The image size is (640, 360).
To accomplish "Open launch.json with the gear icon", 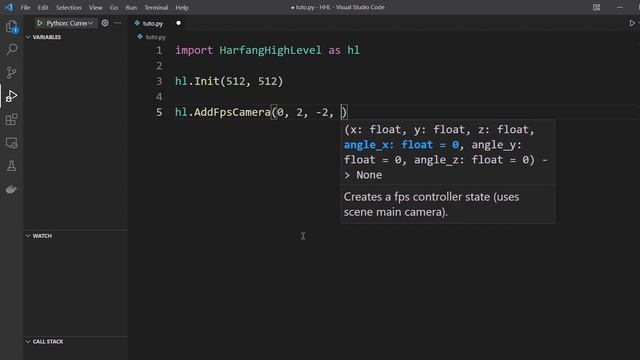I will [105, 23].
